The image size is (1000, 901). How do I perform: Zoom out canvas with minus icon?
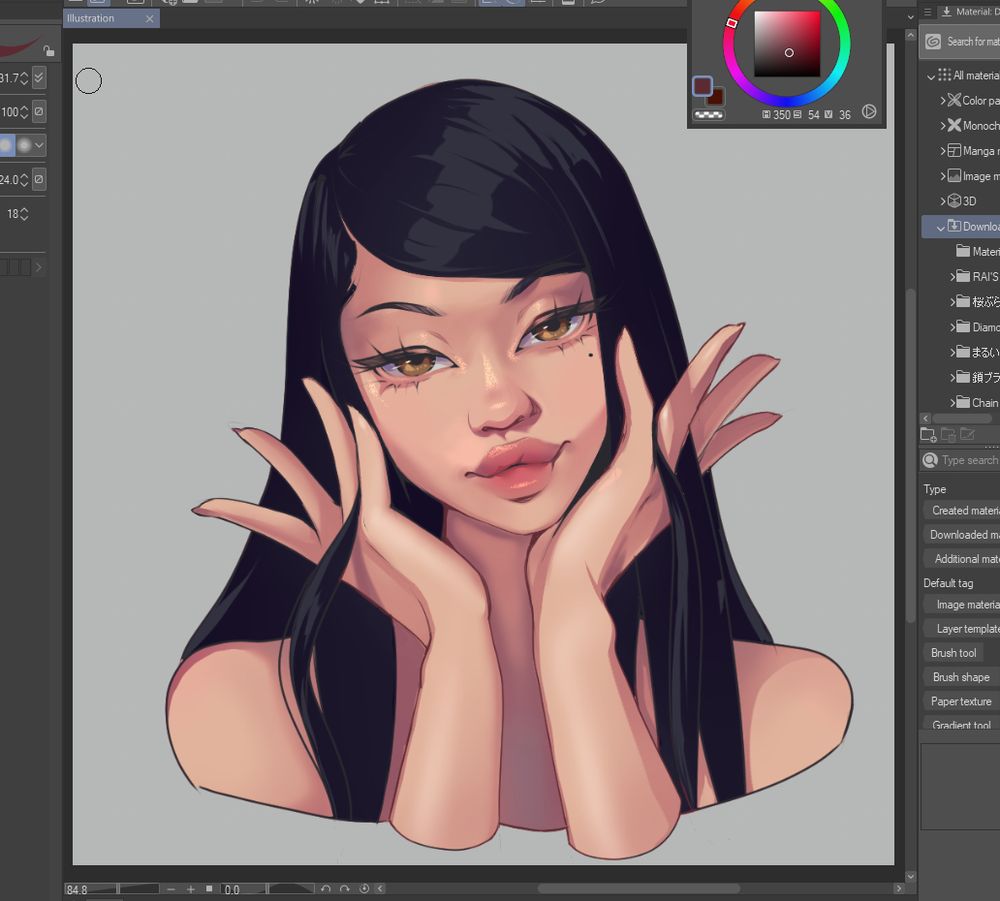pyautogui.click(x=170, y=889)
